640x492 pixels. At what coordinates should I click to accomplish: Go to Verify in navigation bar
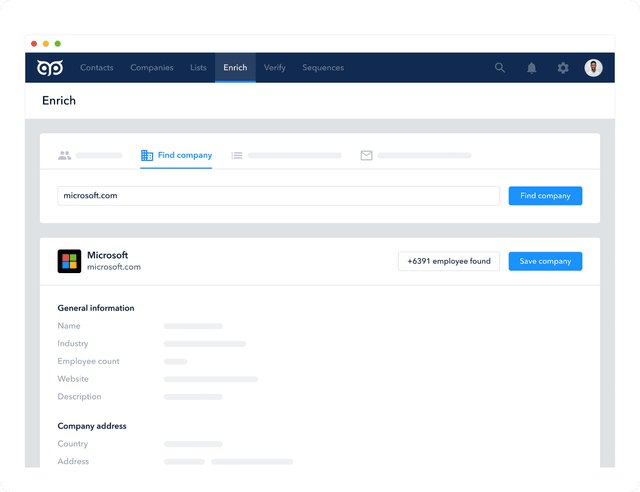275,68
